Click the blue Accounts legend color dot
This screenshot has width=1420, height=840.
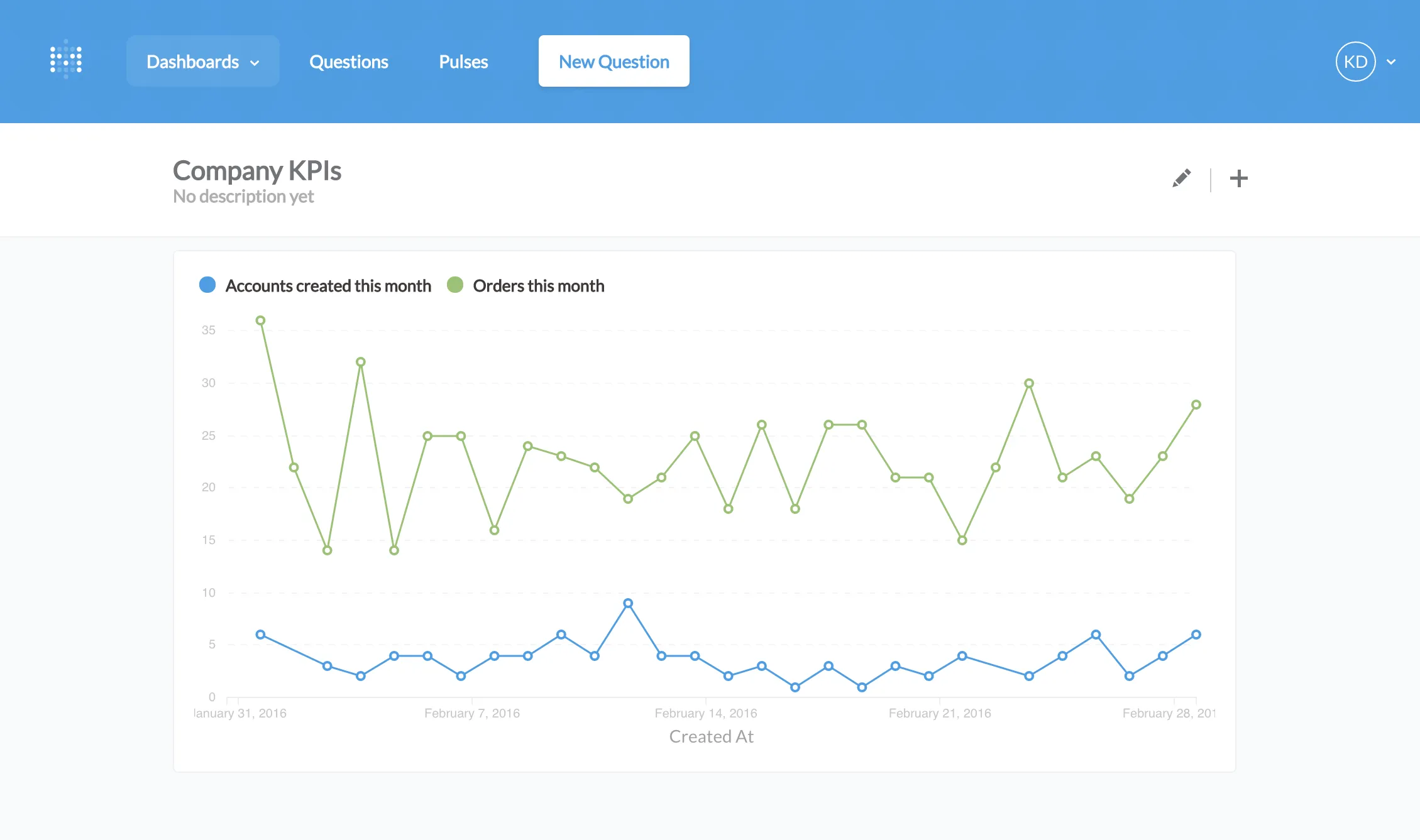[207, 285]
